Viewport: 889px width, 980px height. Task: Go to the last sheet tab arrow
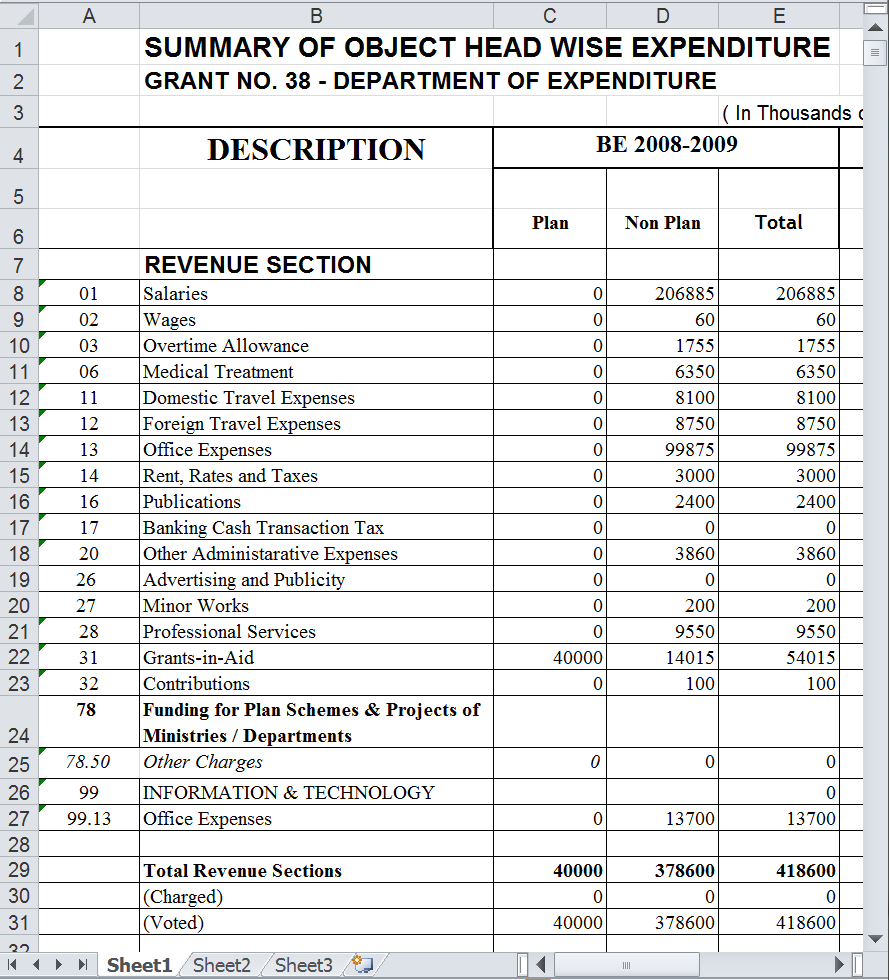click(x=82, y=964)
